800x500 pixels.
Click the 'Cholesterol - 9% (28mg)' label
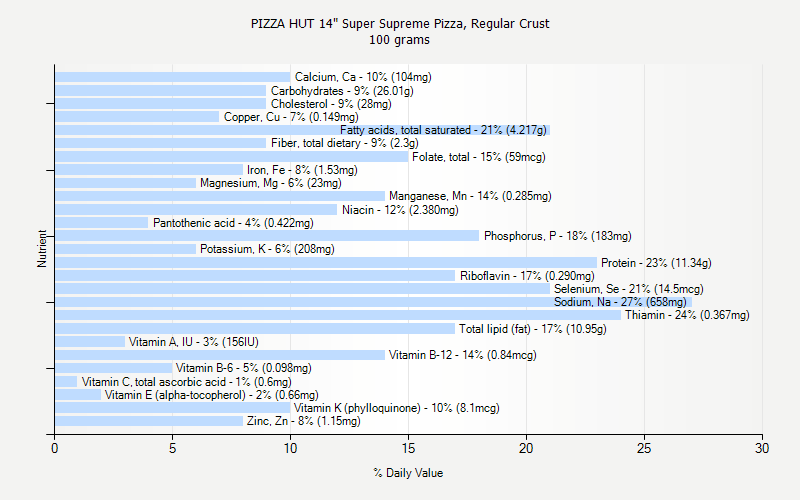tap(331, 104)
